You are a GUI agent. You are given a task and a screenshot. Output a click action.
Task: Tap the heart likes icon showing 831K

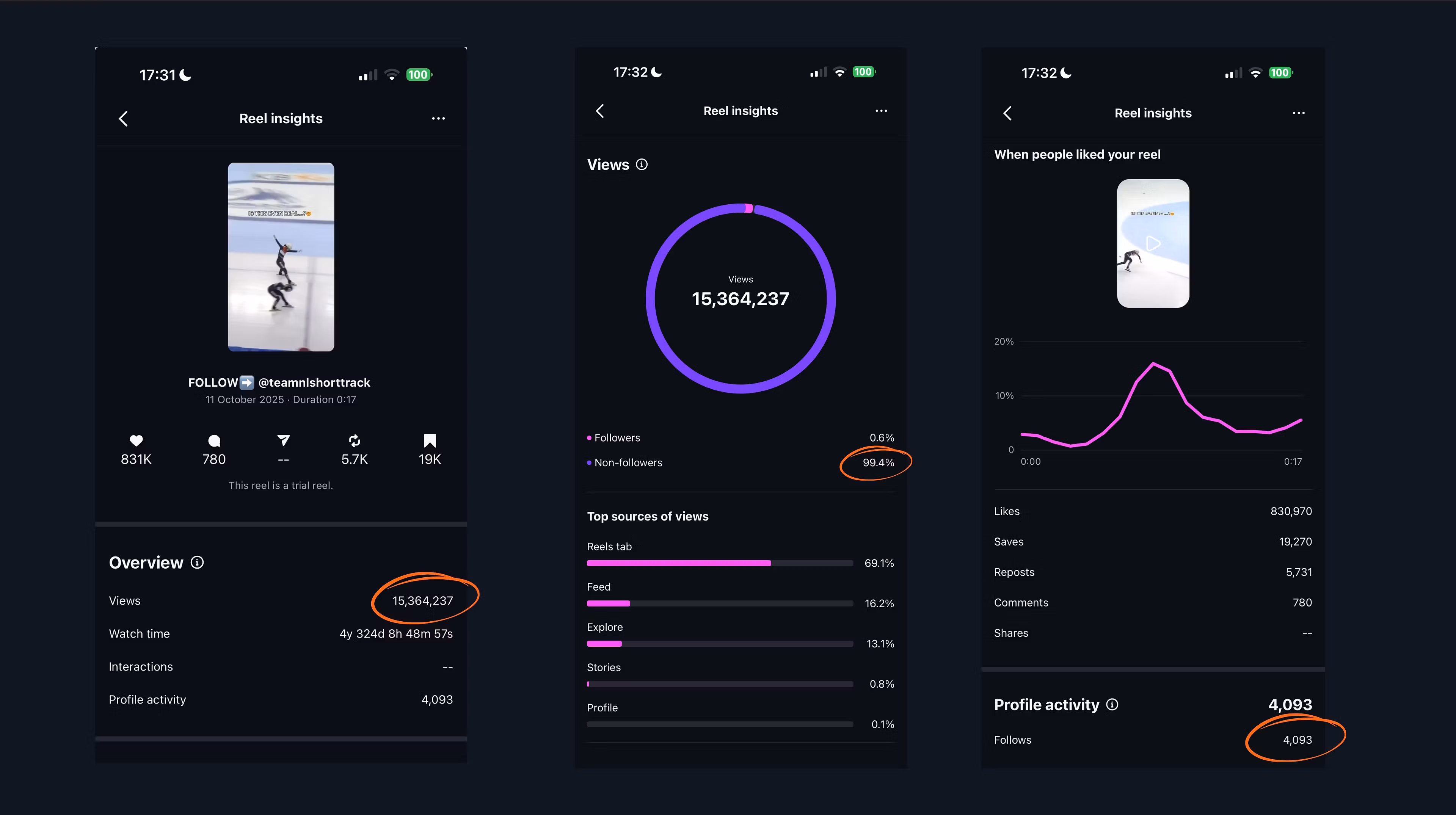pyautogui.click(x=136, y=440)
